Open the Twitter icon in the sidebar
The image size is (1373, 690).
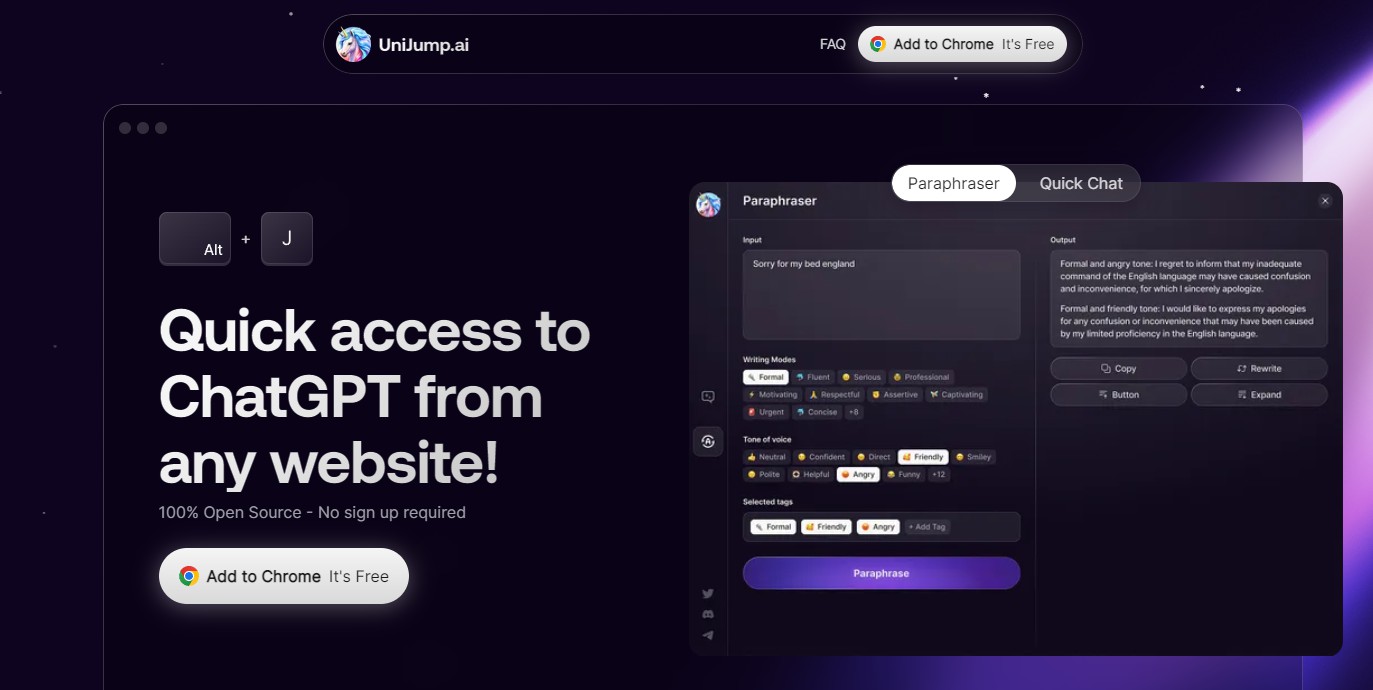coord(708,593)
